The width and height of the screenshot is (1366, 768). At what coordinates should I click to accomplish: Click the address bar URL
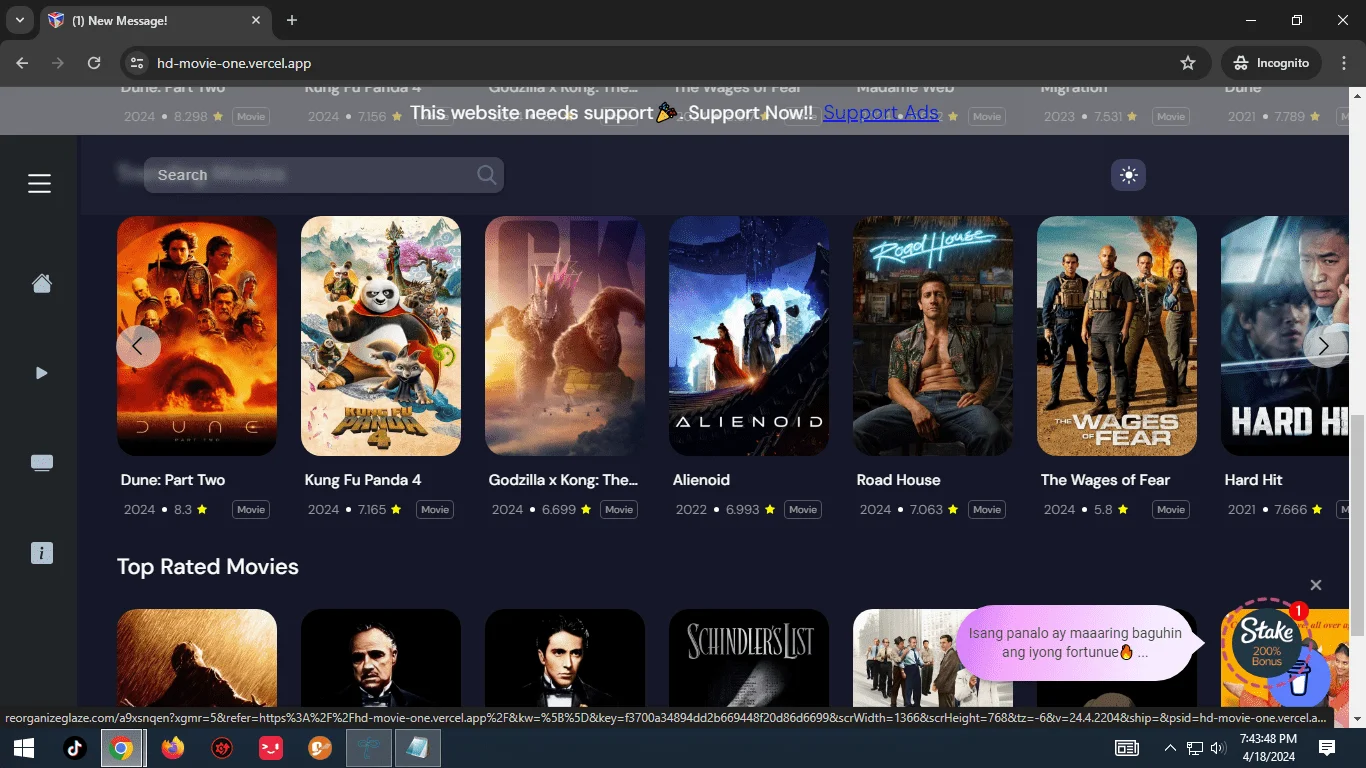point(234,63)
